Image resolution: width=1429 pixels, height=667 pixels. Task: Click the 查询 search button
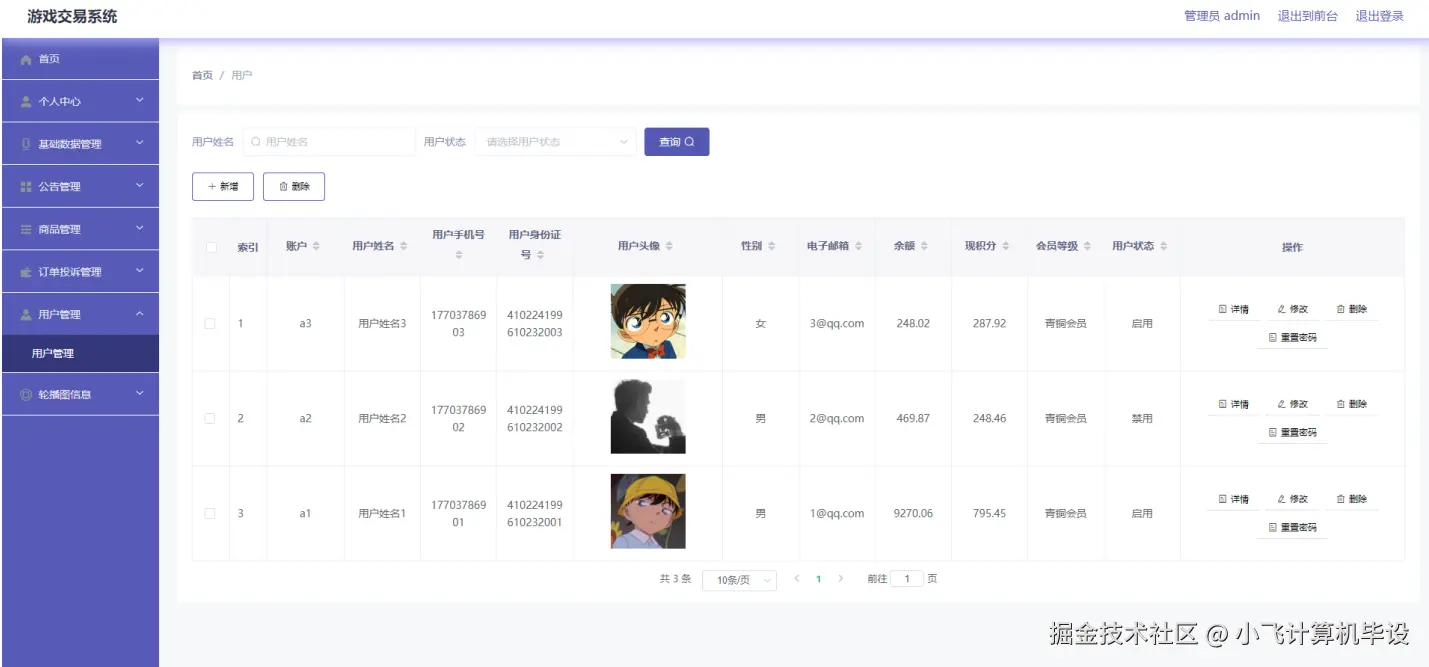[x=676, y=141]
